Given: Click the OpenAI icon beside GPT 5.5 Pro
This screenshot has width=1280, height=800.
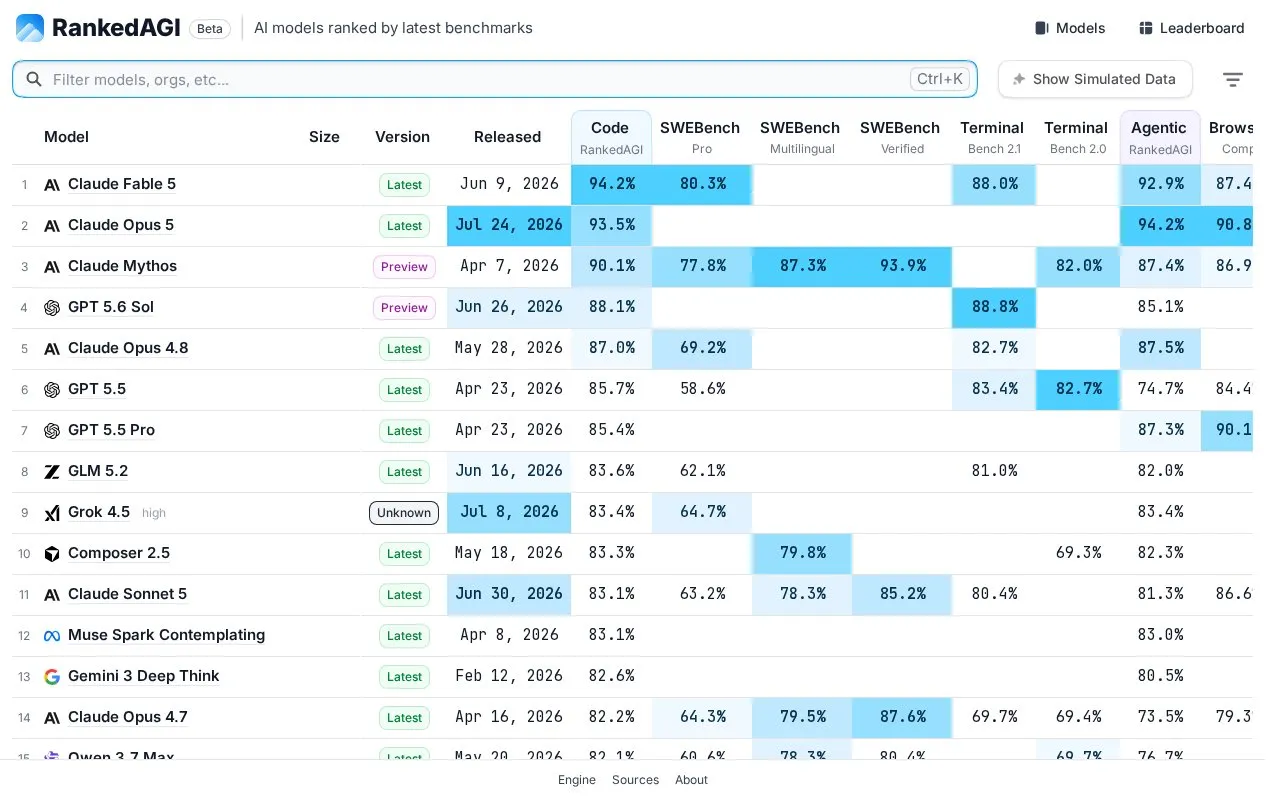Looking at the screenshot, I should point(52,430).
